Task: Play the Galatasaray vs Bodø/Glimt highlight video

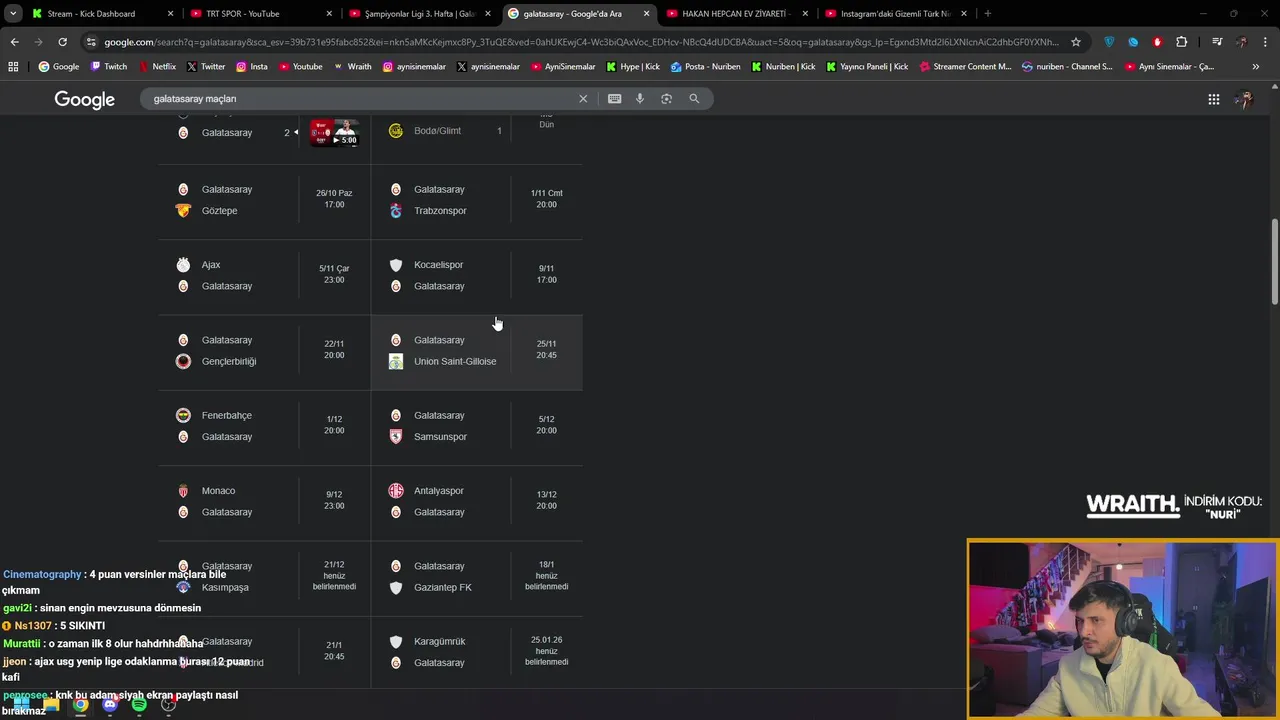Action: (334, 132)
